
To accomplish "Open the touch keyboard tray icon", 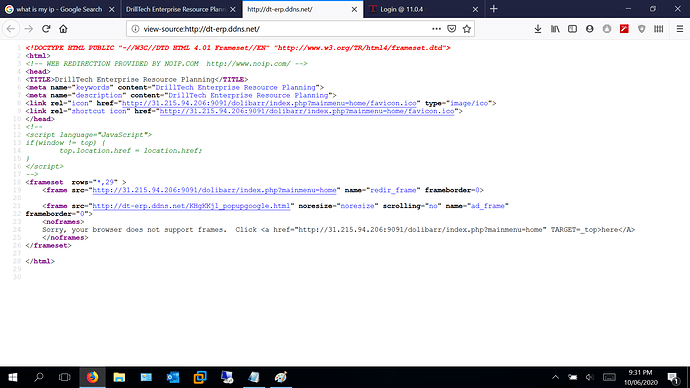I will [x=609, y=377].
